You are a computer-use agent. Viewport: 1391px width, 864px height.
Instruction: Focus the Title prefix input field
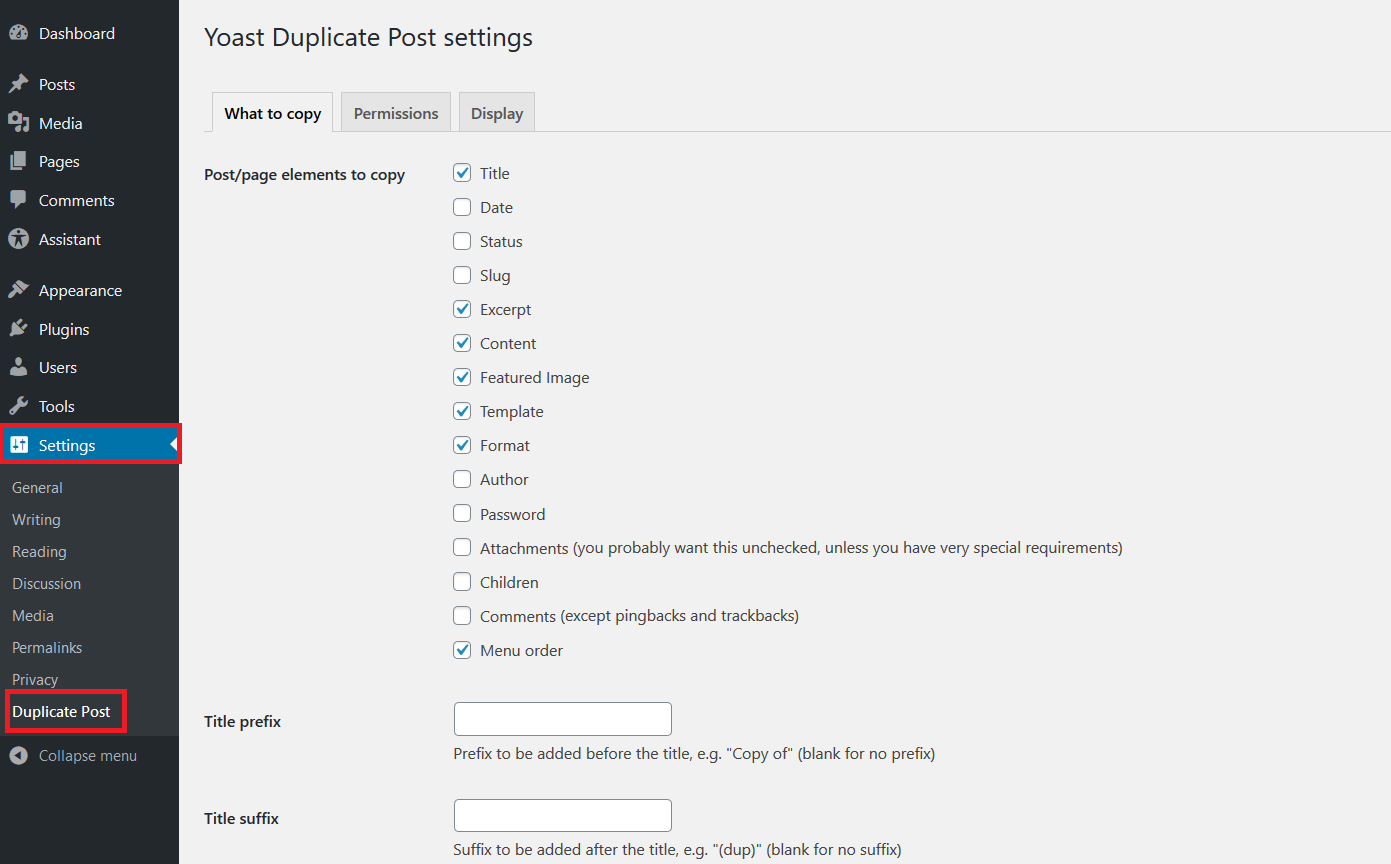563,719
